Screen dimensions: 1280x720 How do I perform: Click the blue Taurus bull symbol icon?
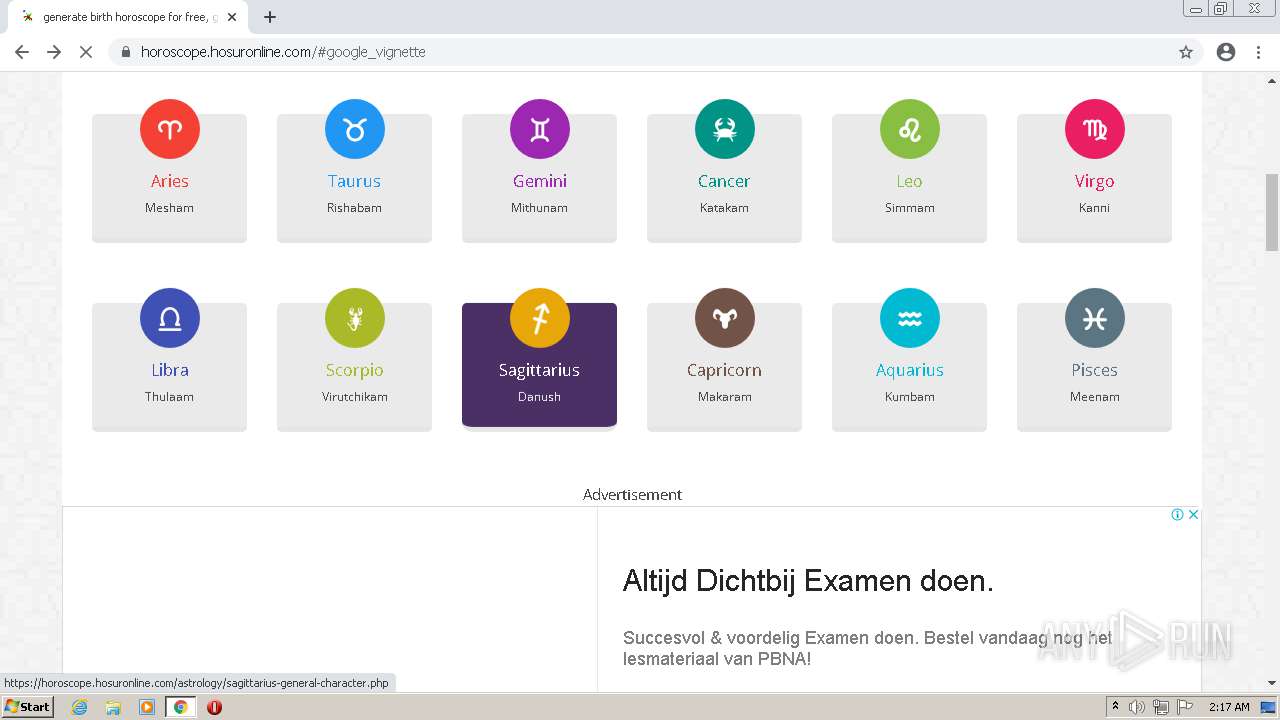coord(355,129)
